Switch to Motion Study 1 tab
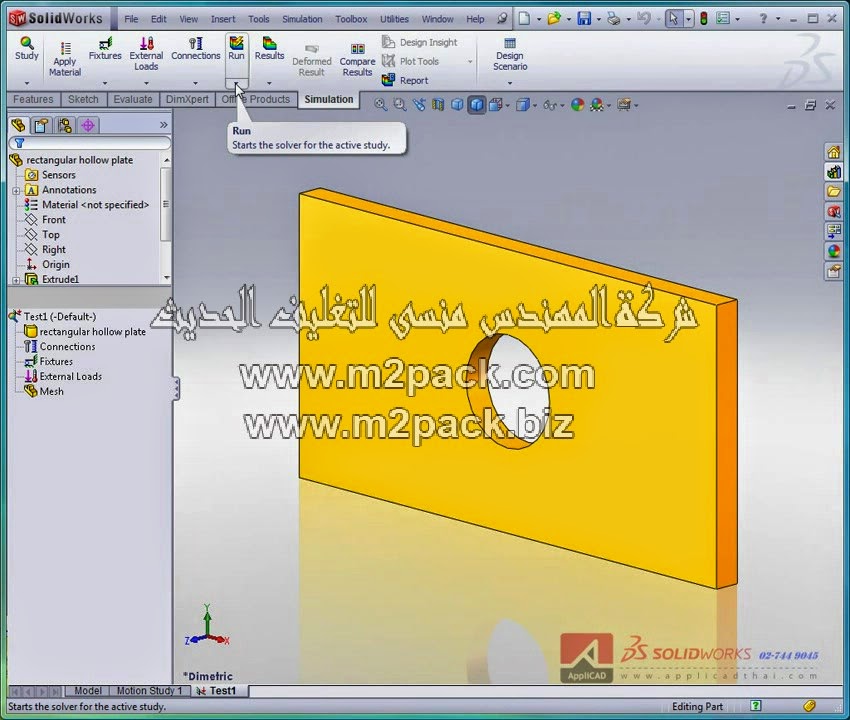 point(149,691)
